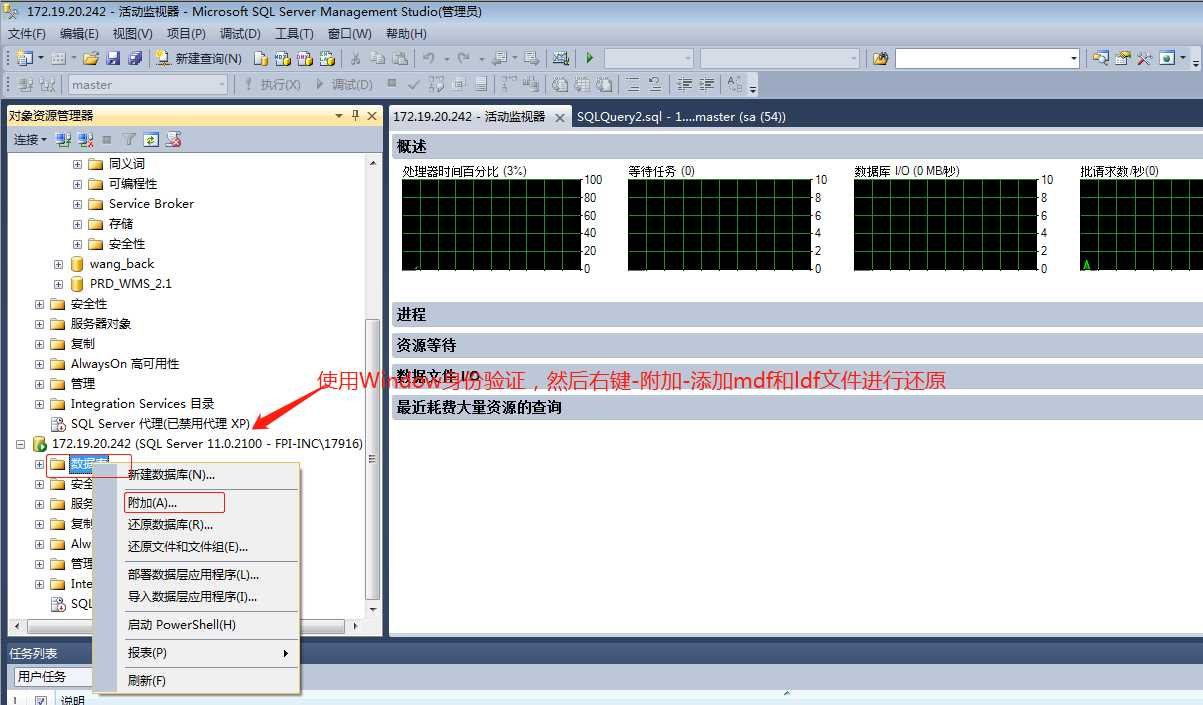Screen dimensions: 1203x705
Task: Click the Copy toolbar icon
Action: 377,59
